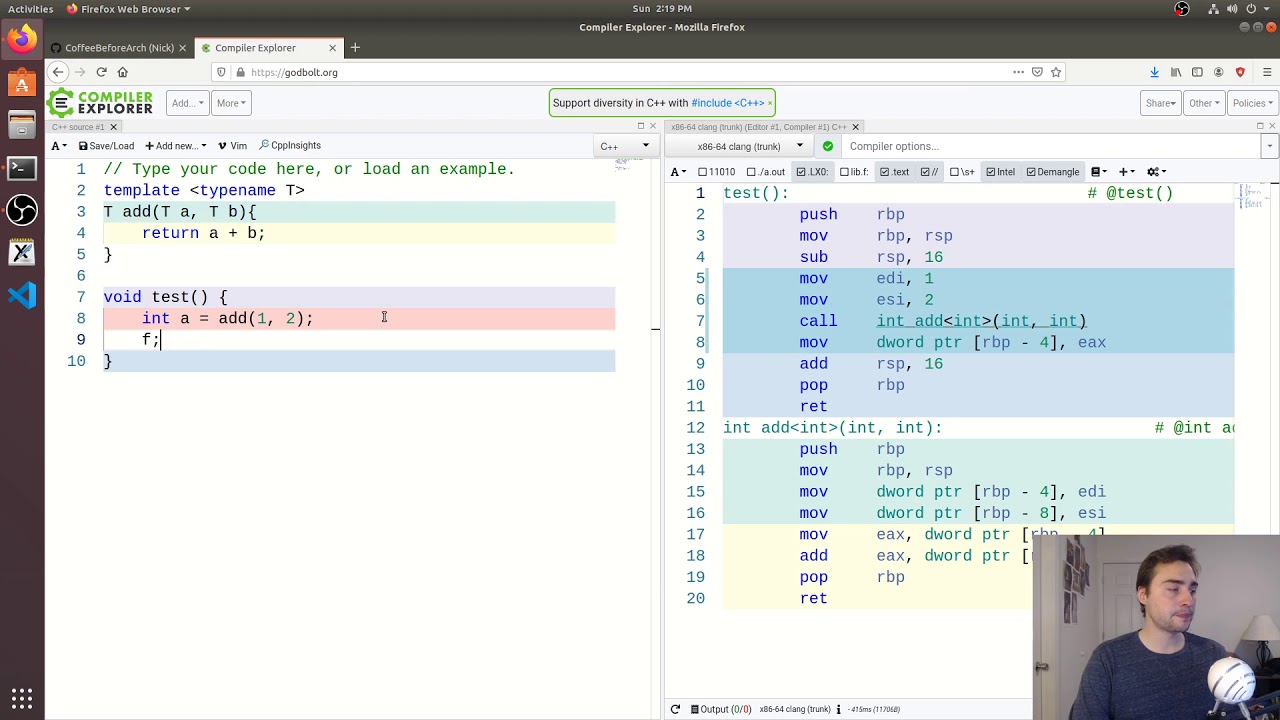Save page to Pocket icon
This screenshot has height=720, width=1280.
pos(1037,72)
